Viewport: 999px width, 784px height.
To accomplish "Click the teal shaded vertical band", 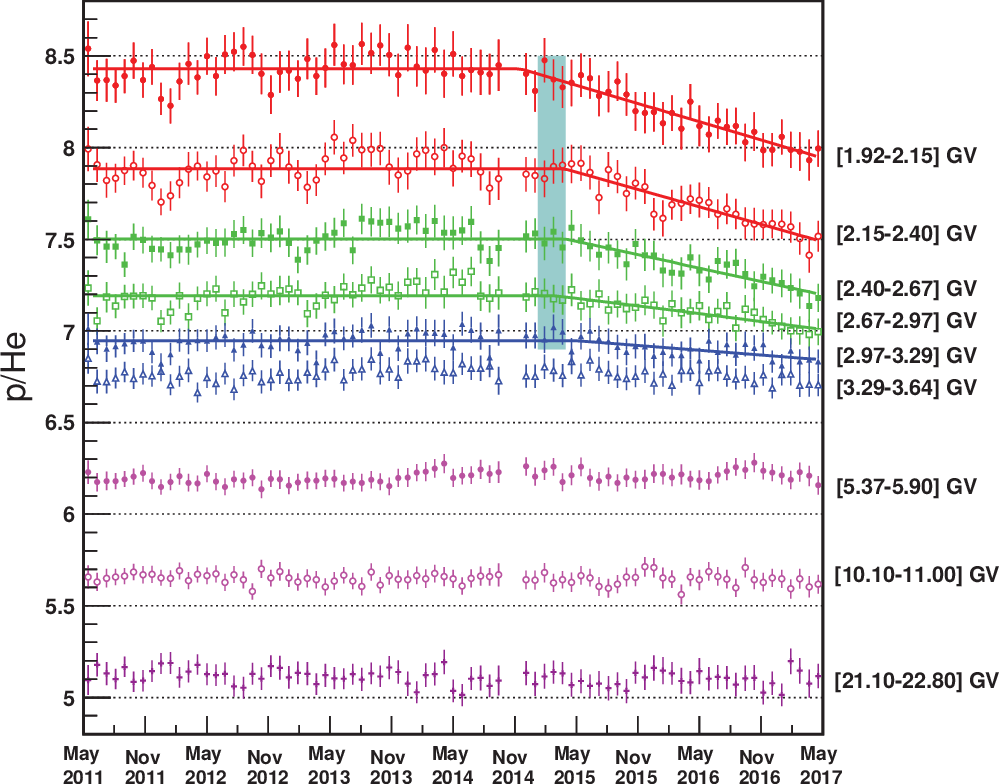I will (x=552, y=203).
